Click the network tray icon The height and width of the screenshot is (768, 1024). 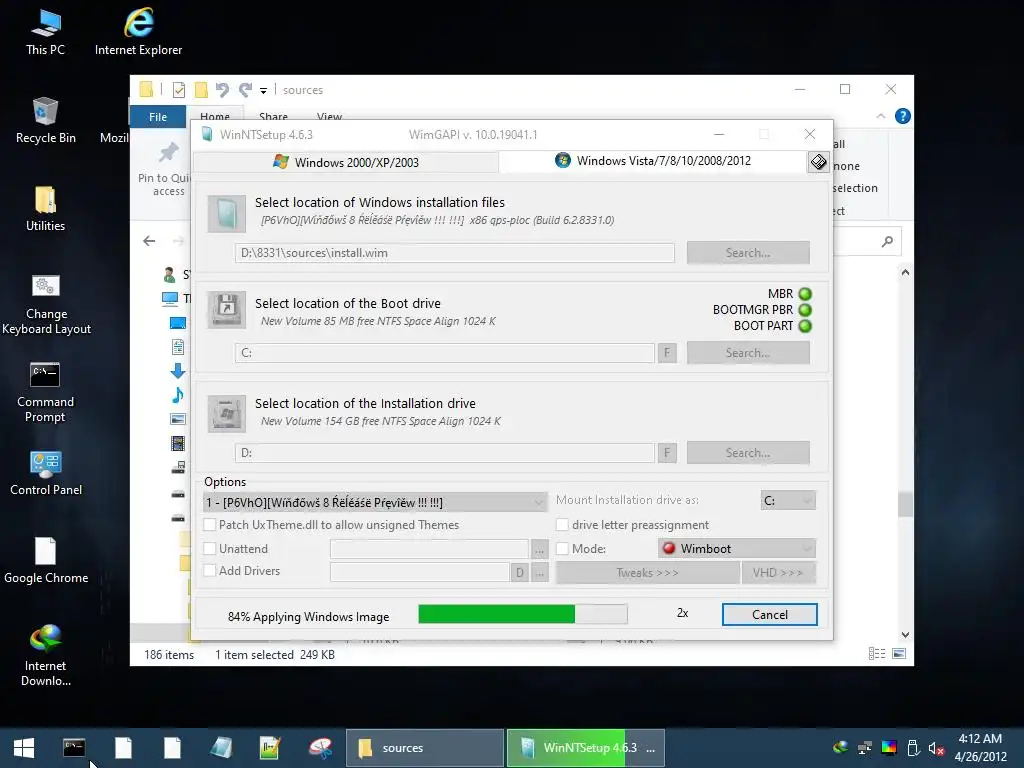pos(865,748)
